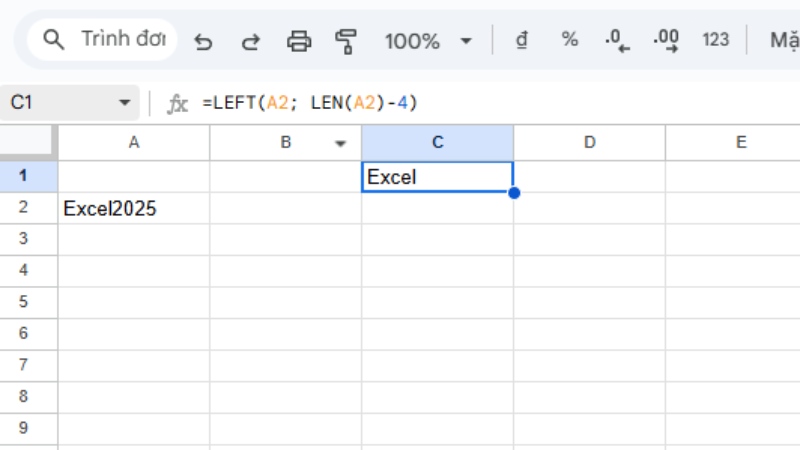Decrease decimal places
The width and height of the screenshot is (800, 450).
pos(617,40)
